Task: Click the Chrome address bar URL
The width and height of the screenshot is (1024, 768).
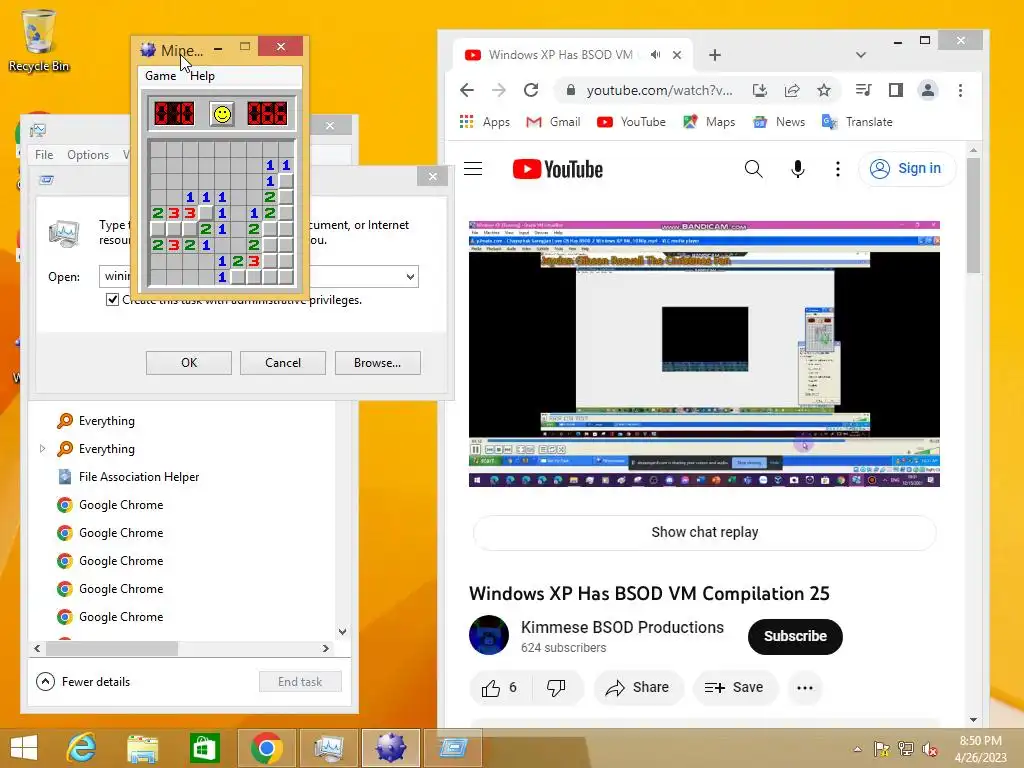Action: click(659, 90)
